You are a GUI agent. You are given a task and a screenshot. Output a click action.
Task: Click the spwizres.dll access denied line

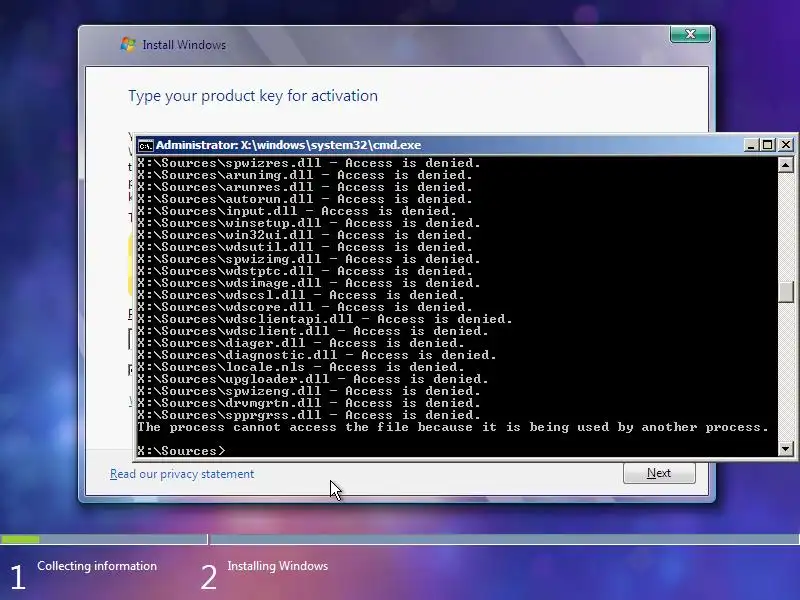point(309,163)
